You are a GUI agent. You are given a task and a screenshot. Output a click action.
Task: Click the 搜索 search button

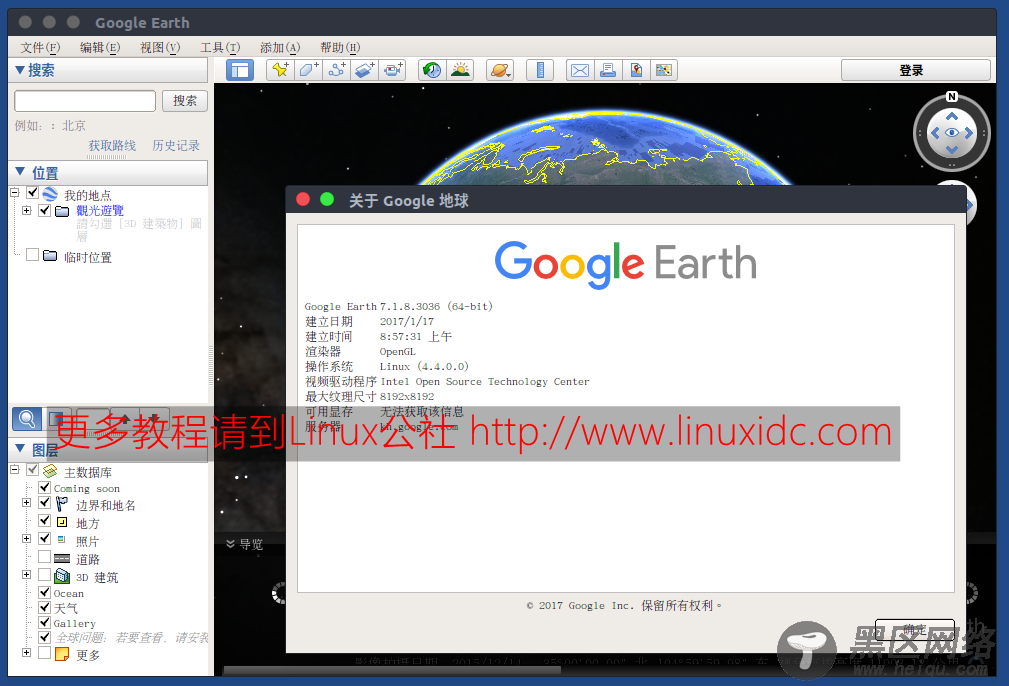coord(185,101)
